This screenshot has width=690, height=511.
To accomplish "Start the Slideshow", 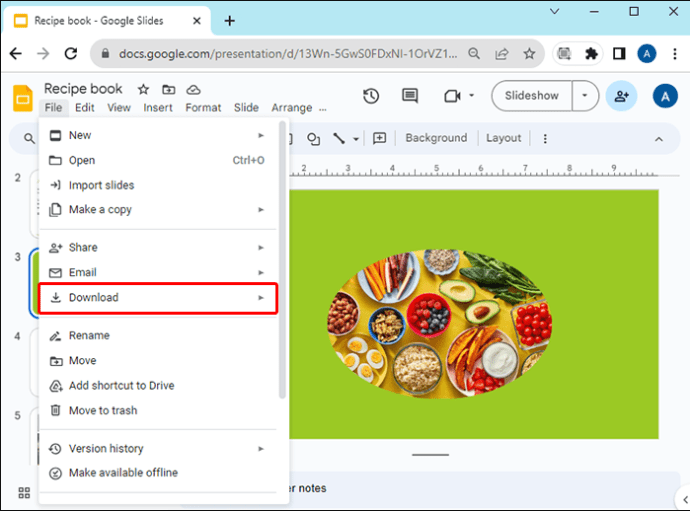I will pos(532,96).
